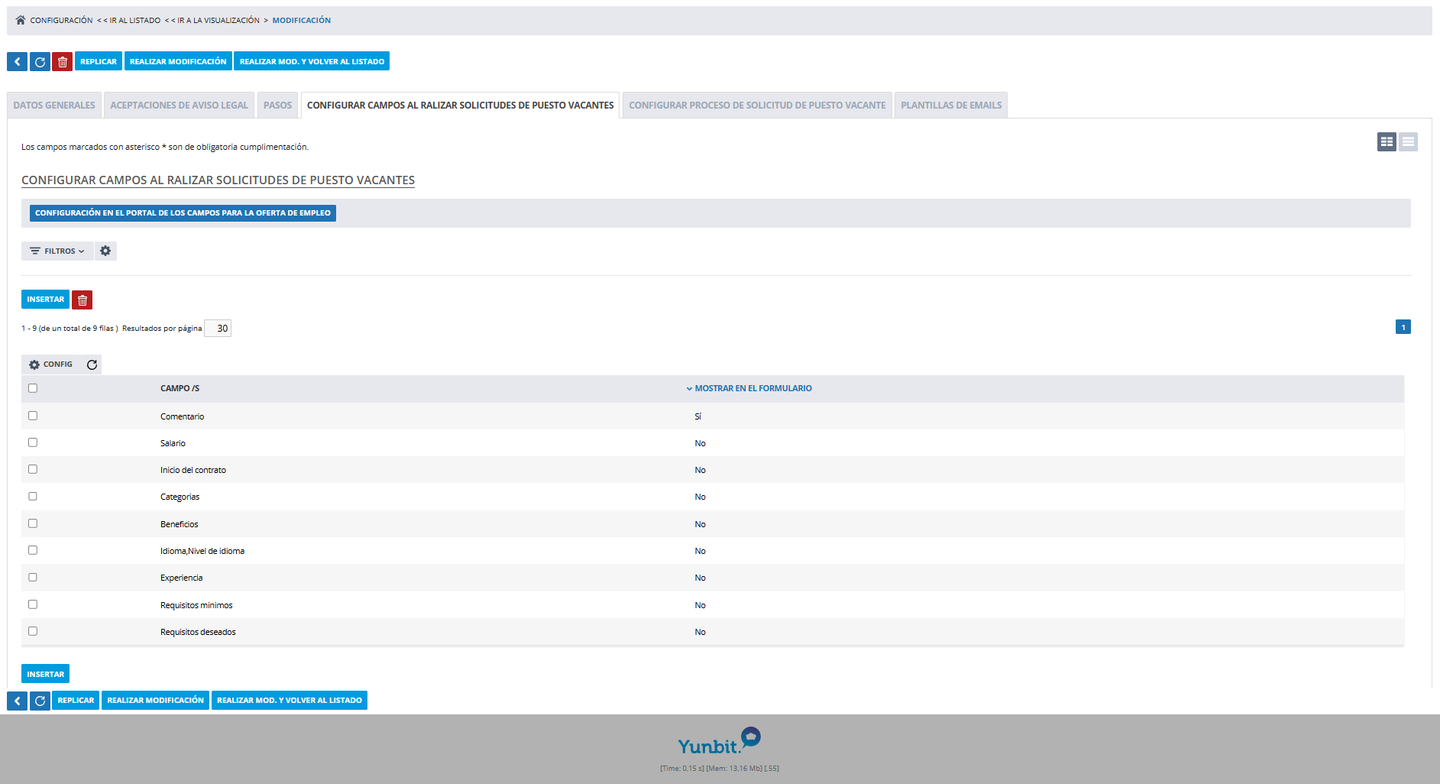Click the bottom back arrow button

coord(17,700)
